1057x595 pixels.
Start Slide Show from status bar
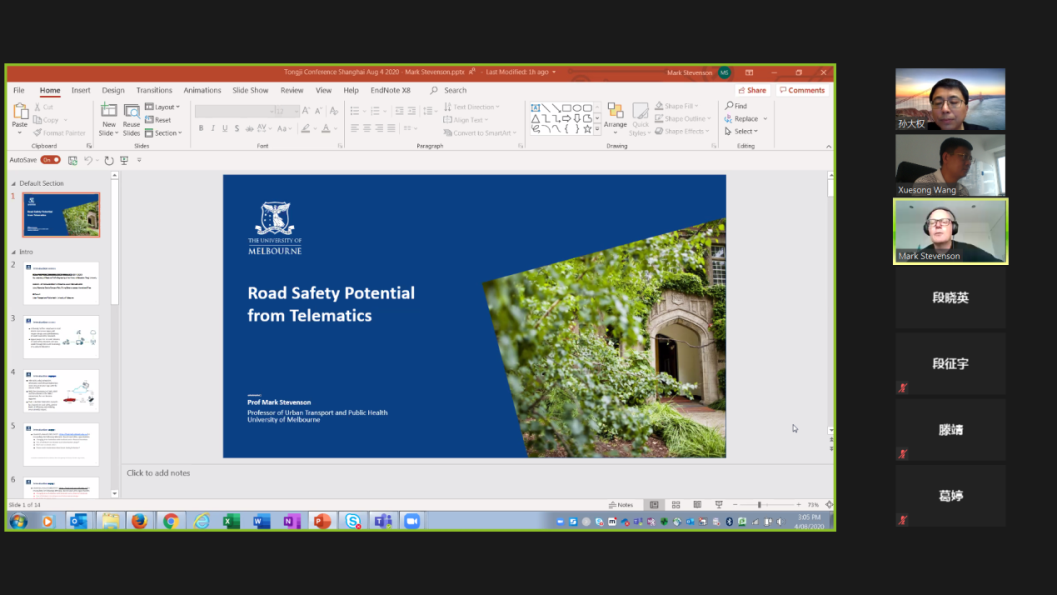coord(718,505)
